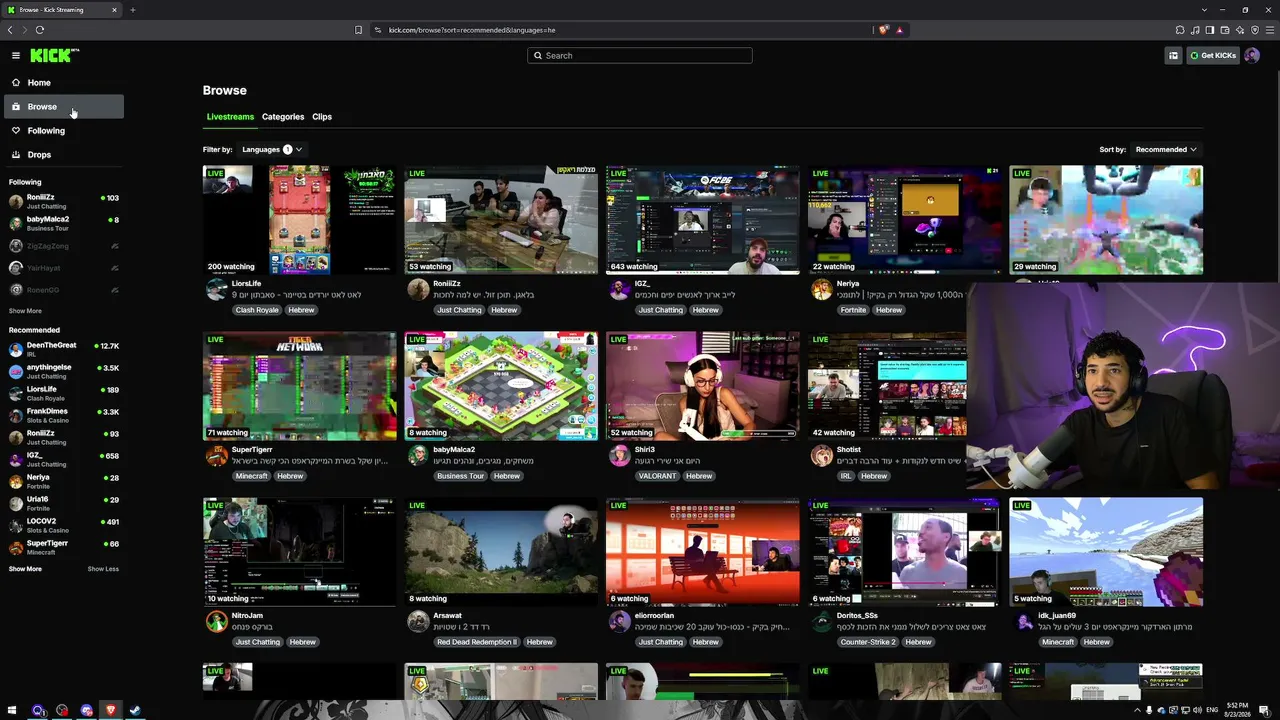
Task: Open LiorsLife channel avatar under the stream
Action: point(216,290)
